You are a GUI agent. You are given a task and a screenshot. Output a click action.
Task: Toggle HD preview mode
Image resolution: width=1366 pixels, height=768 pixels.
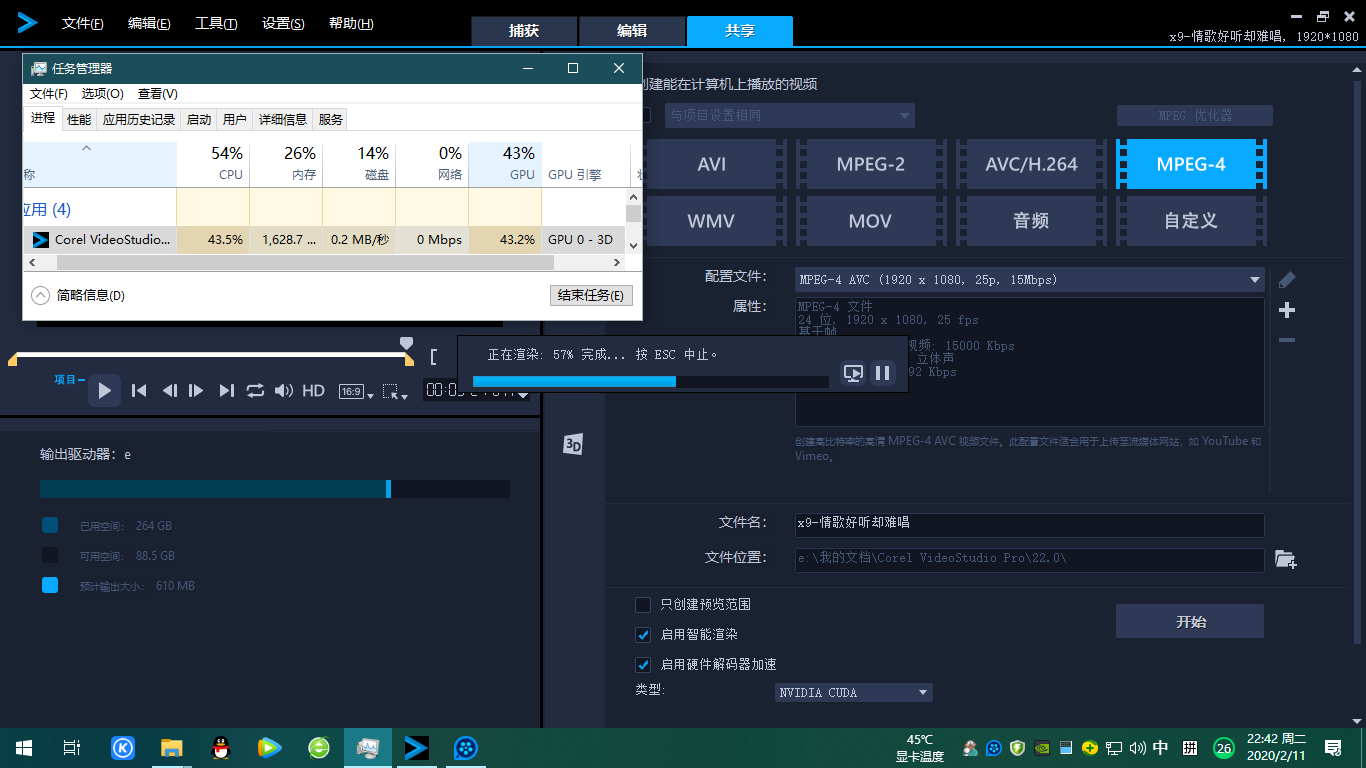click(x=313, y=391)
